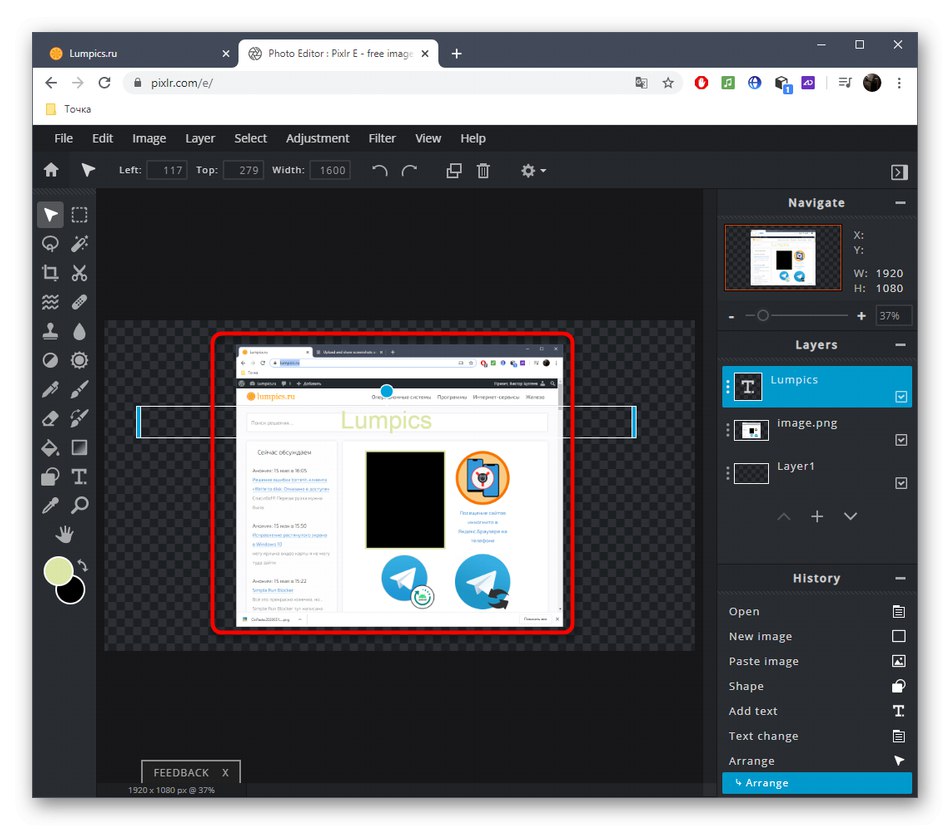Dismiss the FEEDBACK box with X
Image resolution: width=950 pixels, height=830 pixels.
(225, 772)
